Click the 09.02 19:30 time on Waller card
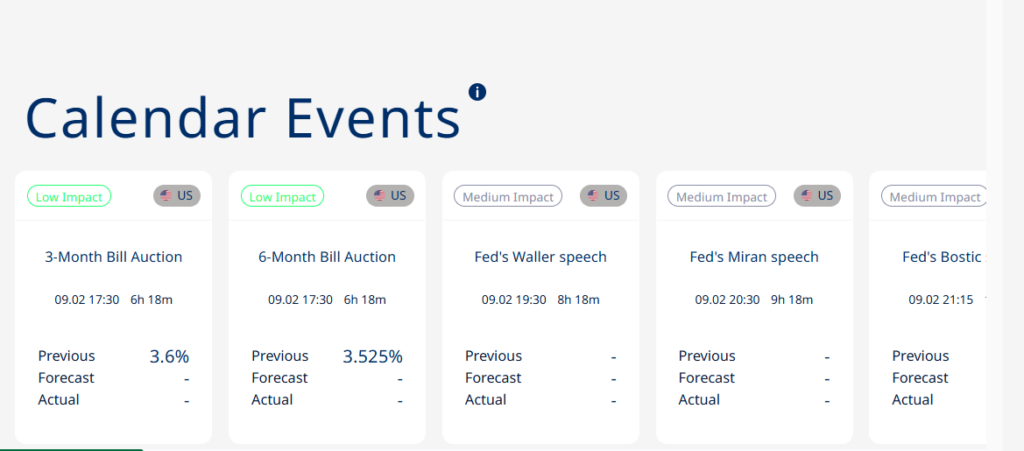This screenshot has width=1024, height=451. (514, 300)
